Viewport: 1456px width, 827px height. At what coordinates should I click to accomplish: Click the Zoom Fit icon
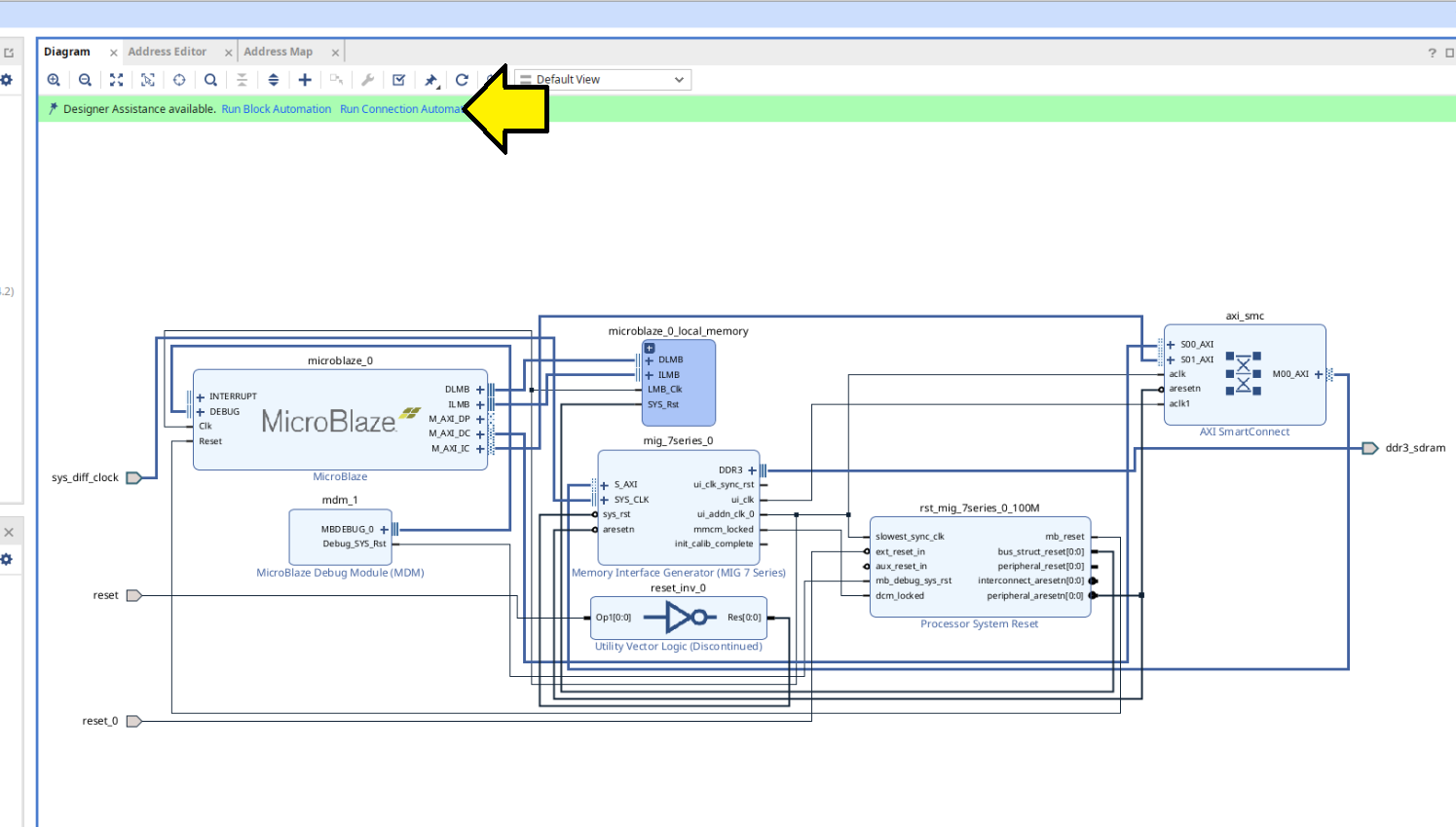tap(116, 80)
